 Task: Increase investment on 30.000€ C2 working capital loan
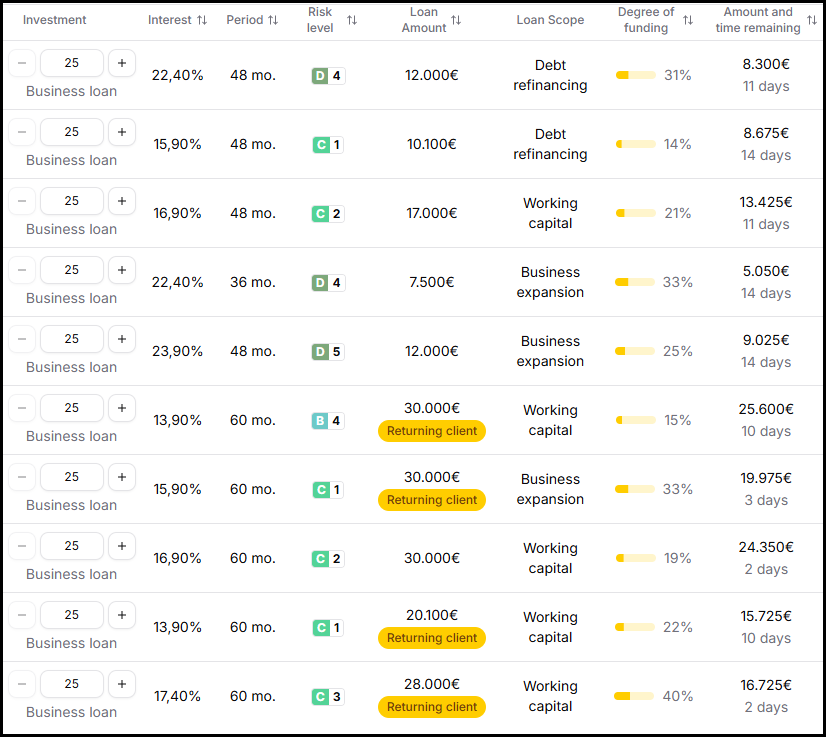click(x=122, y=546)
